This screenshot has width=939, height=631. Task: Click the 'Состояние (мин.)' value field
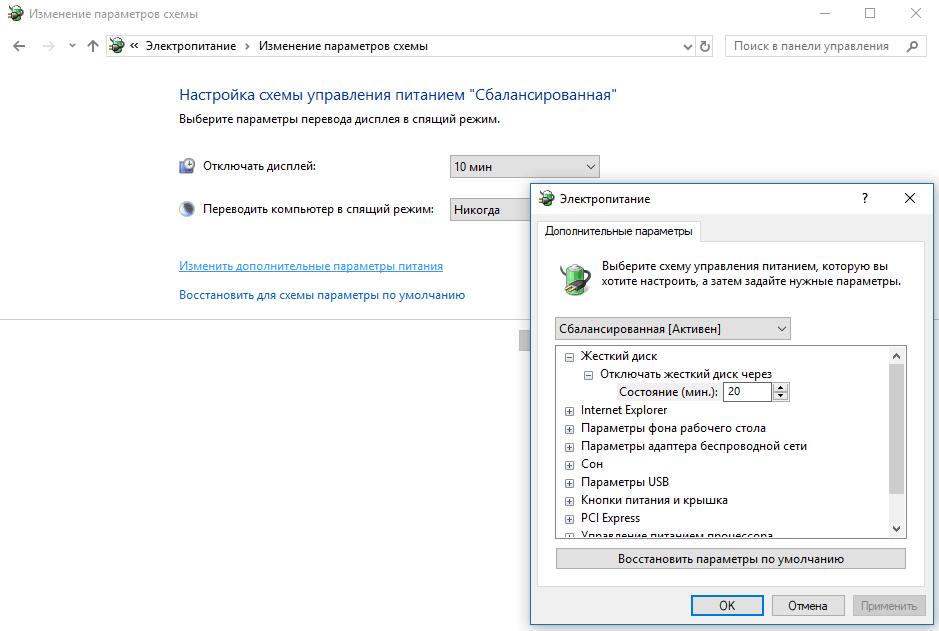tap(747, 392)
